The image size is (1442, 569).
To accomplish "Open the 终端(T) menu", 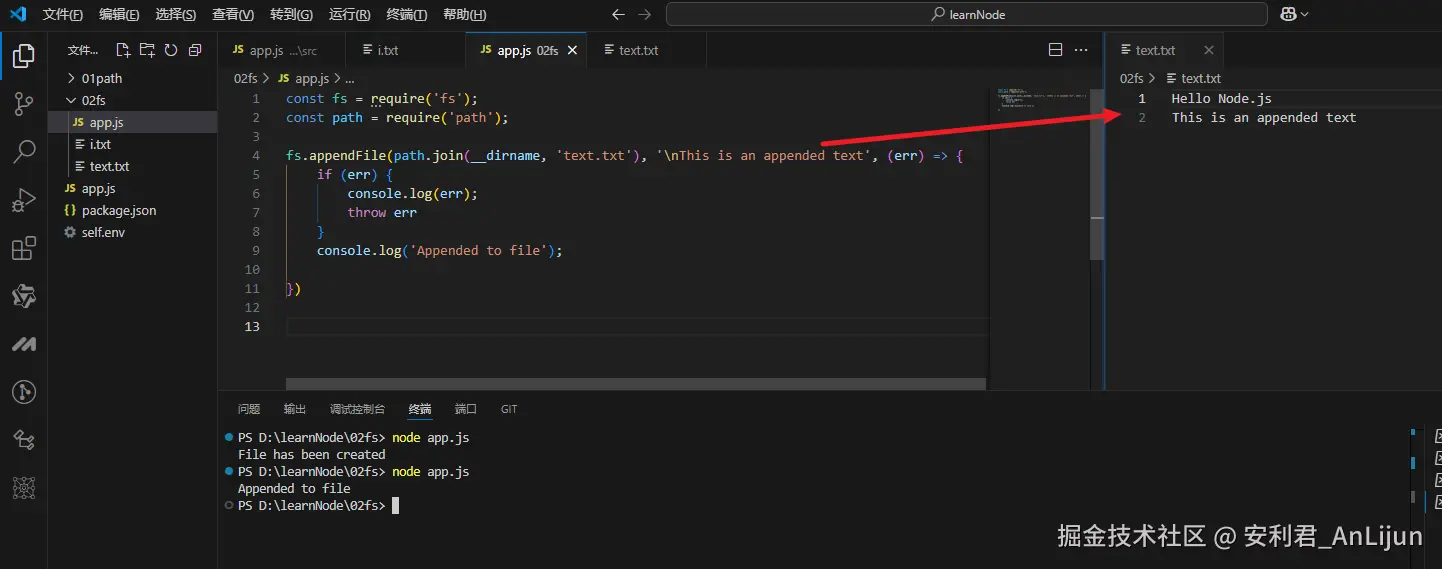I will (x=406, y=15).
